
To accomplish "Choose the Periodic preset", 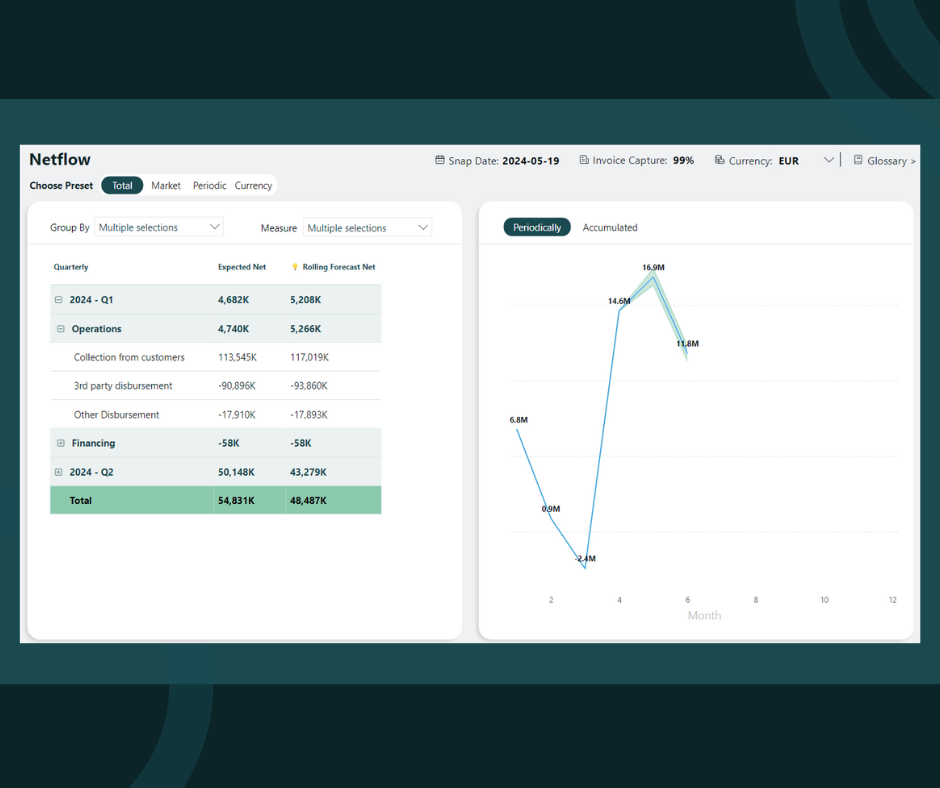I will point(209,186).
